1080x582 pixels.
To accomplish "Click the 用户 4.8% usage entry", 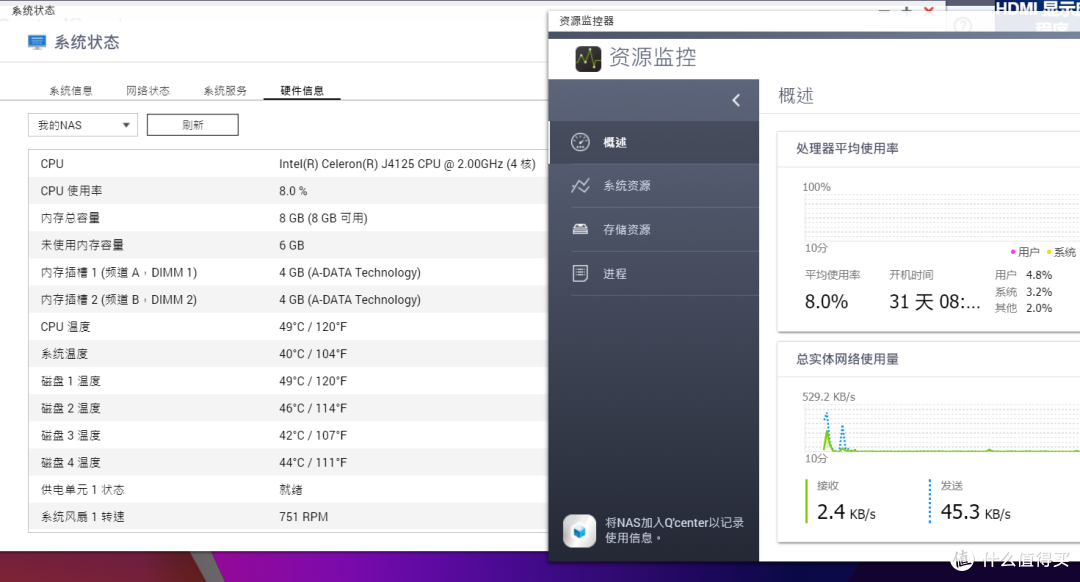I will [1023, 275].
